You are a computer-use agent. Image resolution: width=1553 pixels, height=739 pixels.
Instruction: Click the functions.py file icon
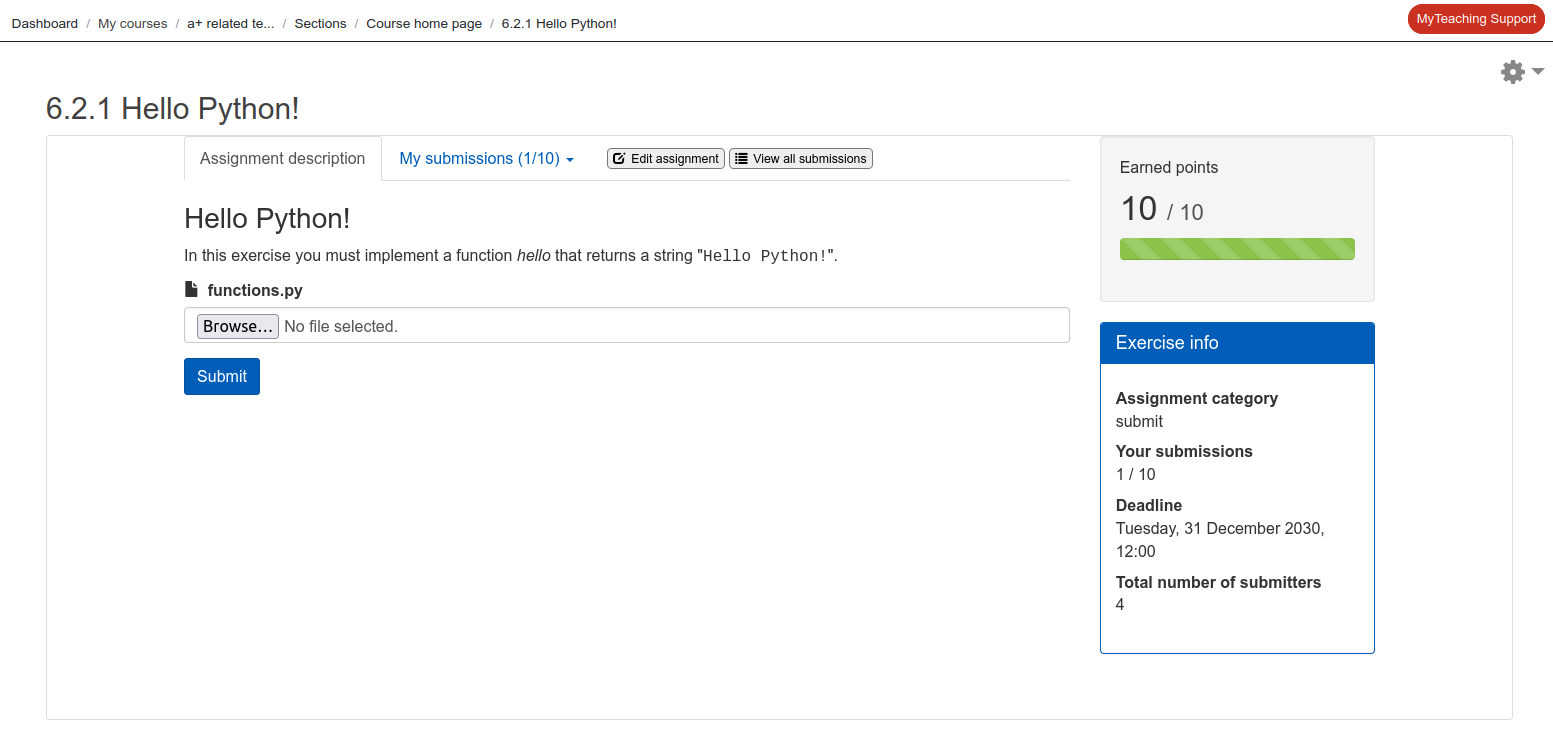pos(192,290)
